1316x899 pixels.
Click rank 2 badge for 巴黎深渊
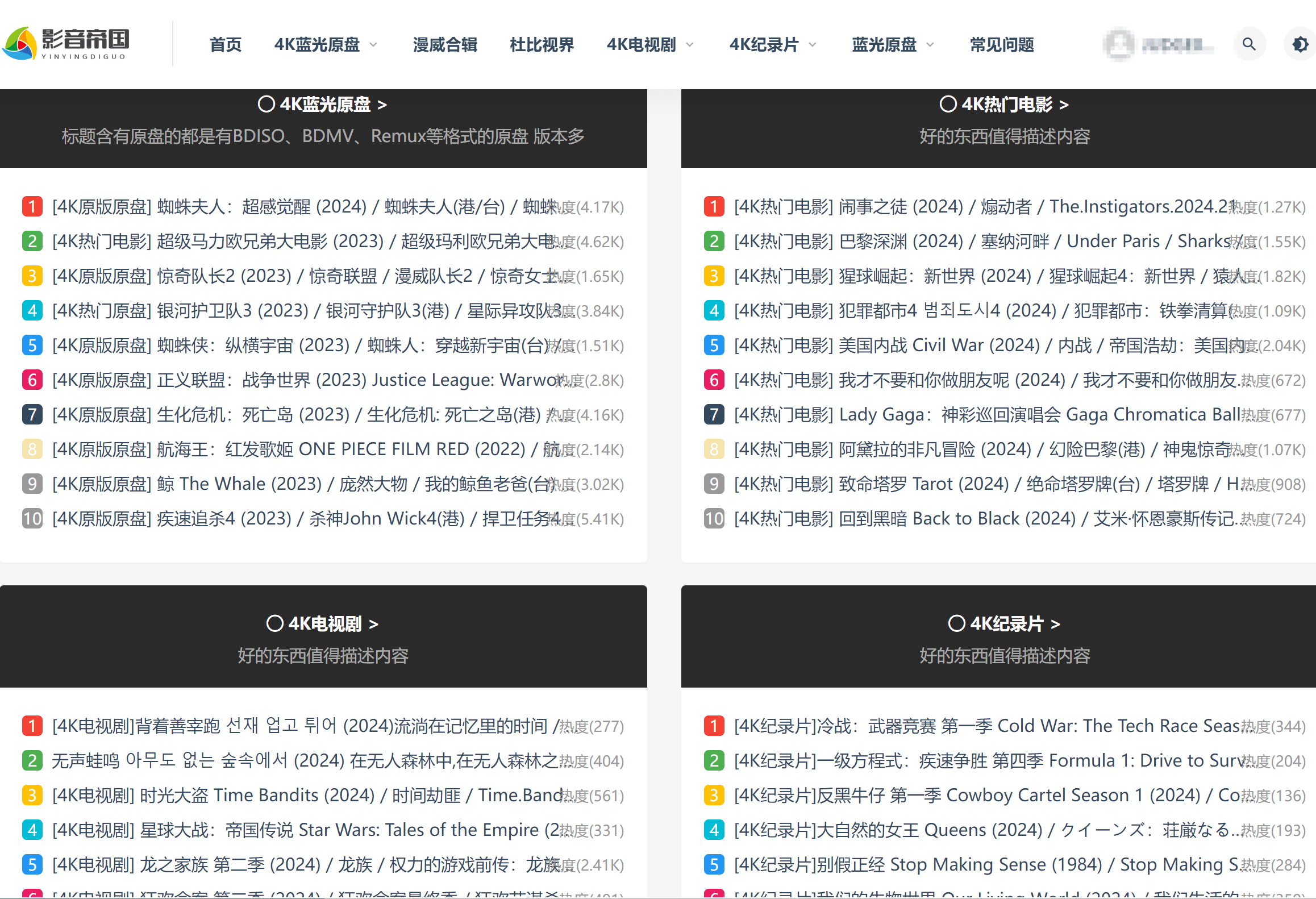[714, 241]
